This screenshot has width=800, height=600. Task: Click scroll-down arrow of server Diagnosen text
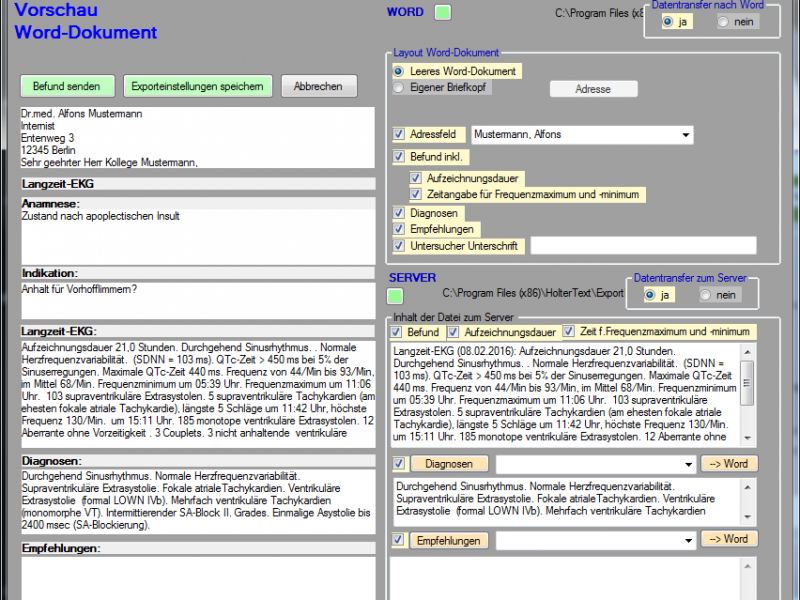tap(747, 517)
